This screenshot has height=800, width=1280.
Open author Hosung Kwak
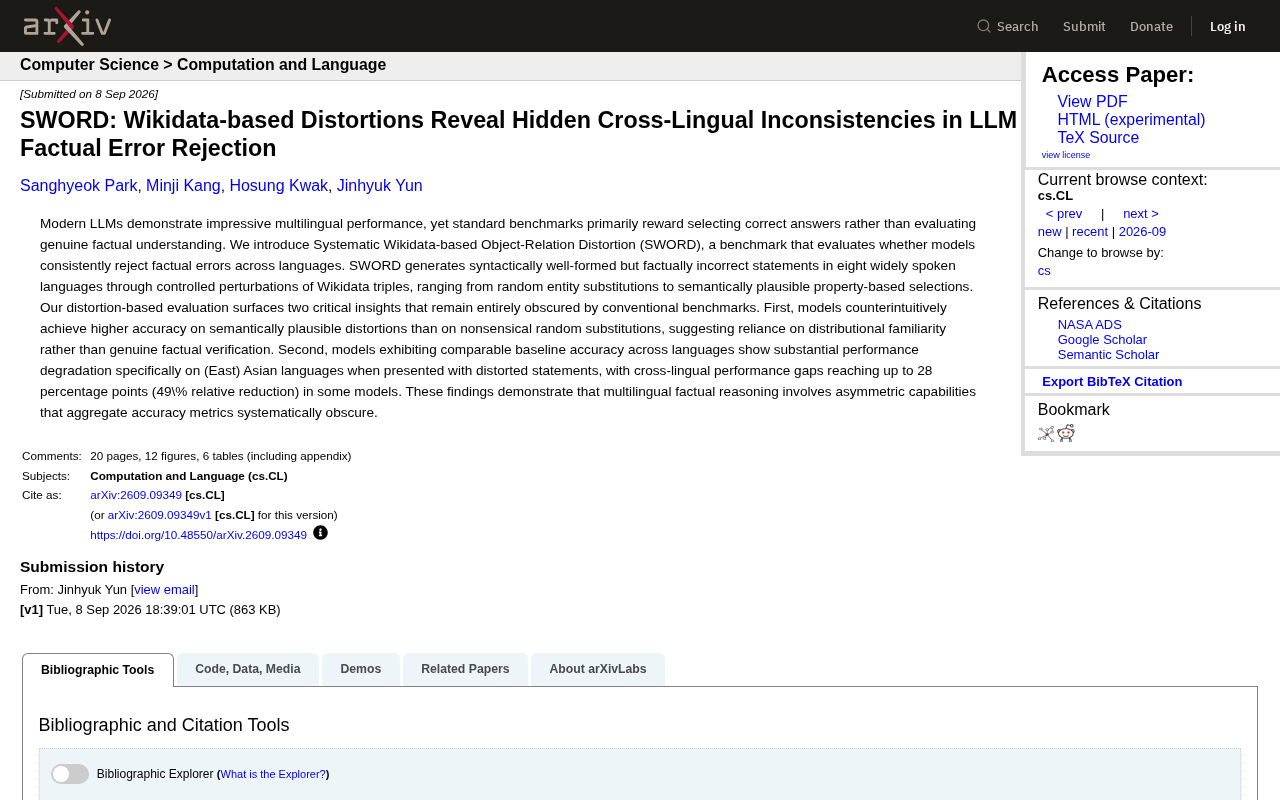tap(279, 186)
